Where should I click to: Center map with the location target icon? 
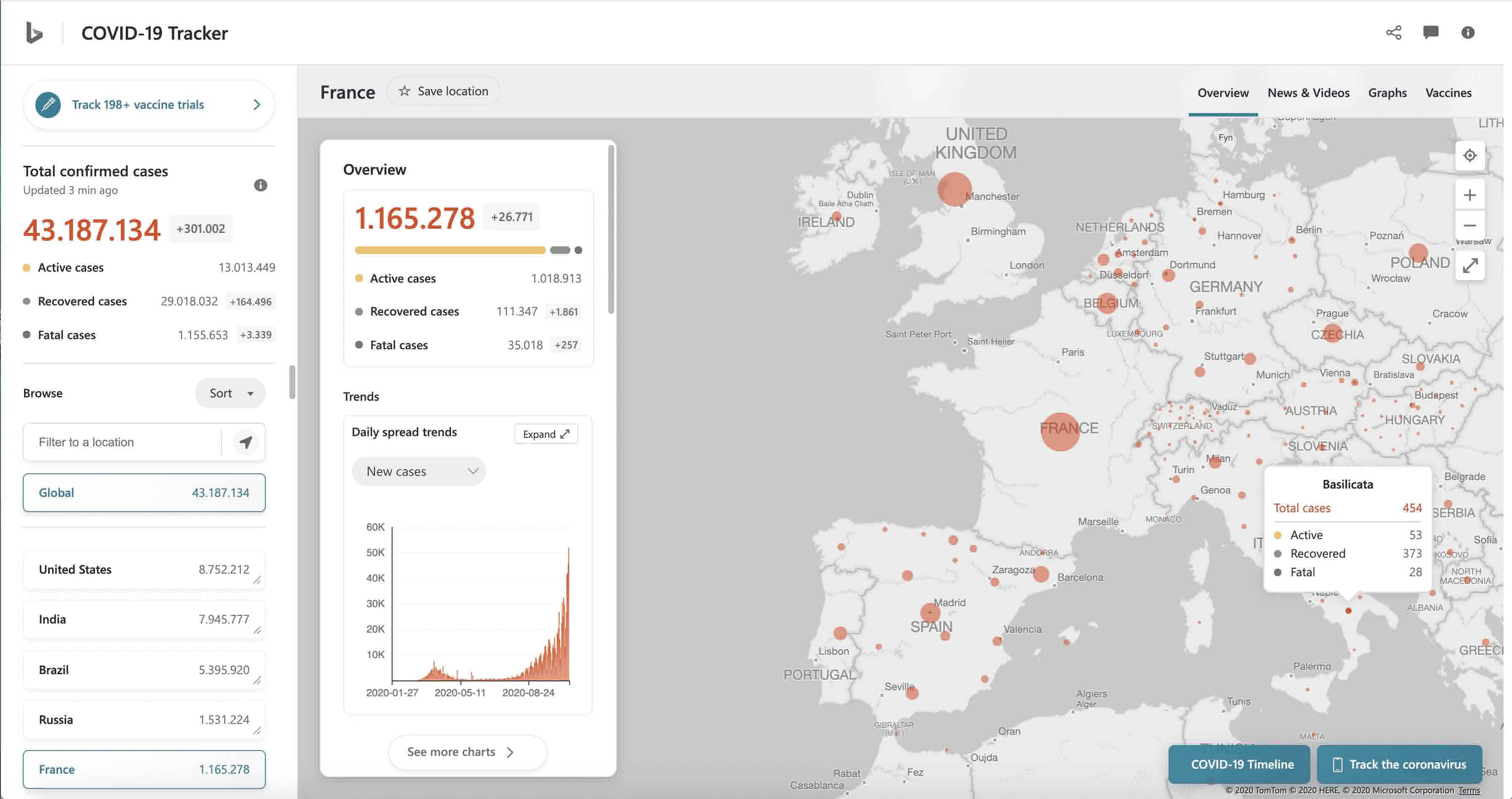point(1470,156)
